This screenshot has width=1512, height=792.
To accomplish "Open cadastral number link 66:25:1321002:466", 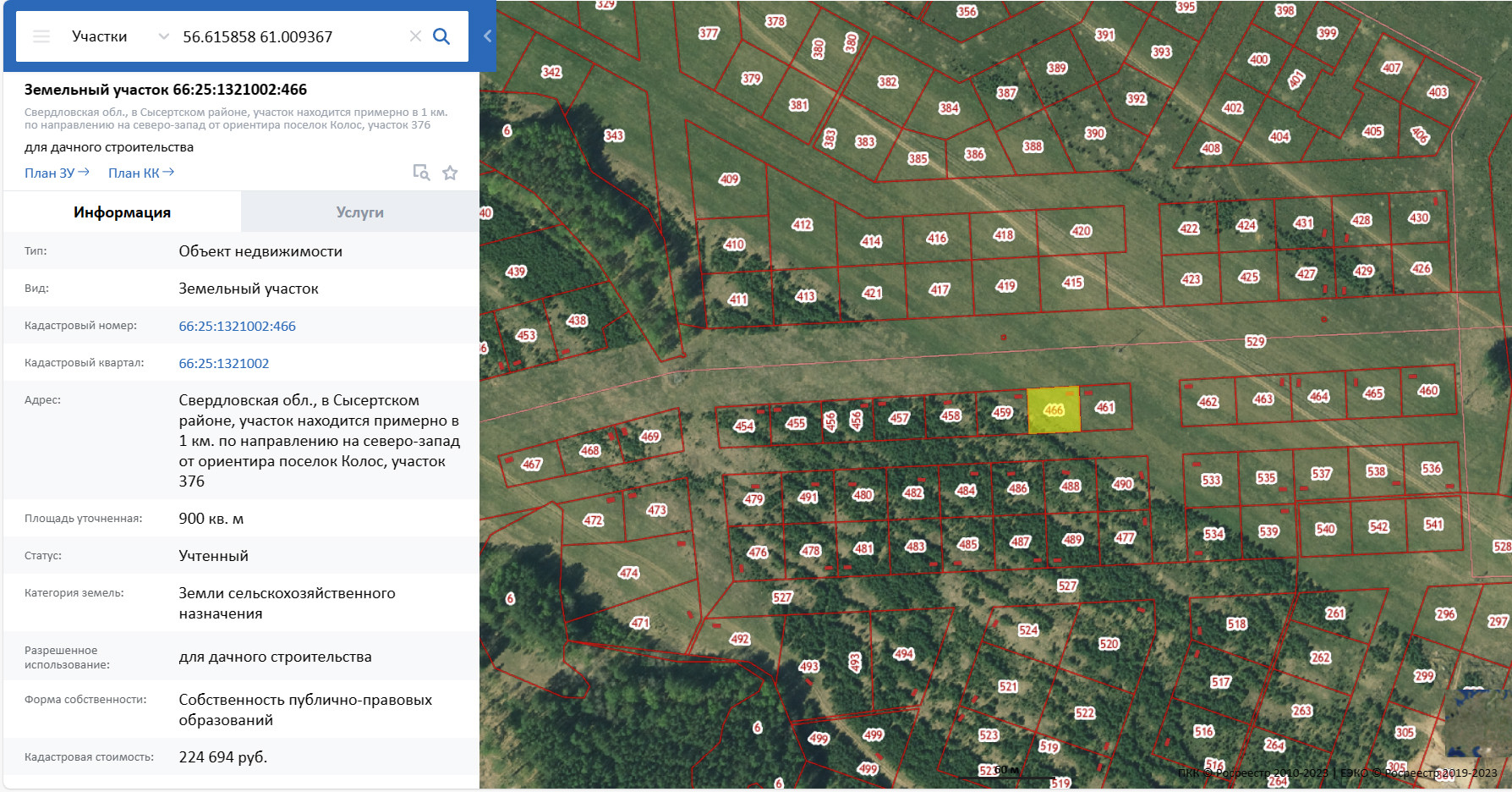I will (237, 326).
